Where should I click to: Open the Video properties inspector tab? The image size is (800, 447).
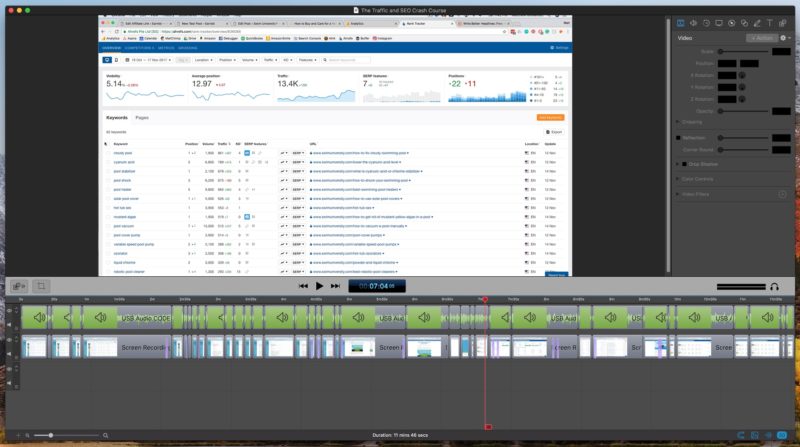tap(681, 23)
